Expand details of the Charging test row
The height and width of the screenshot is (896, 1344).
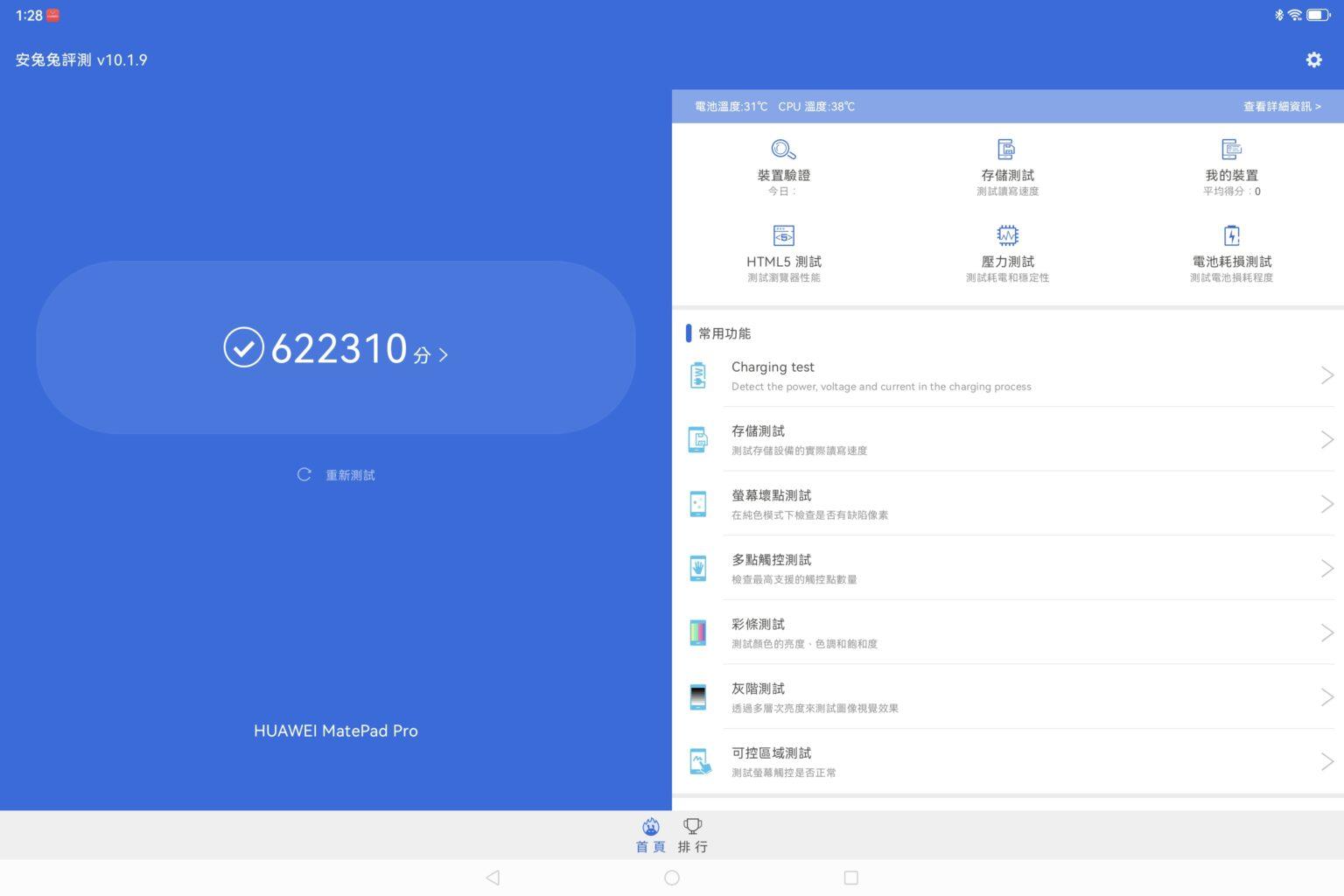click(x=1326, y=375)
